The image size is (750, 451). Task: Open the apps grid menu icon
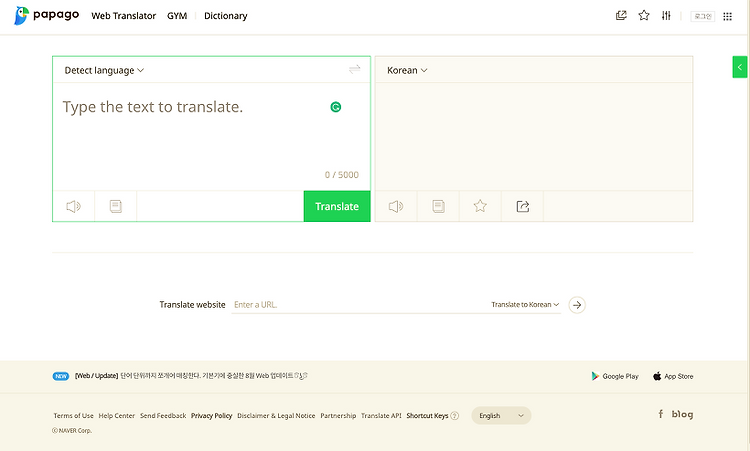click(x=728, y=17)
